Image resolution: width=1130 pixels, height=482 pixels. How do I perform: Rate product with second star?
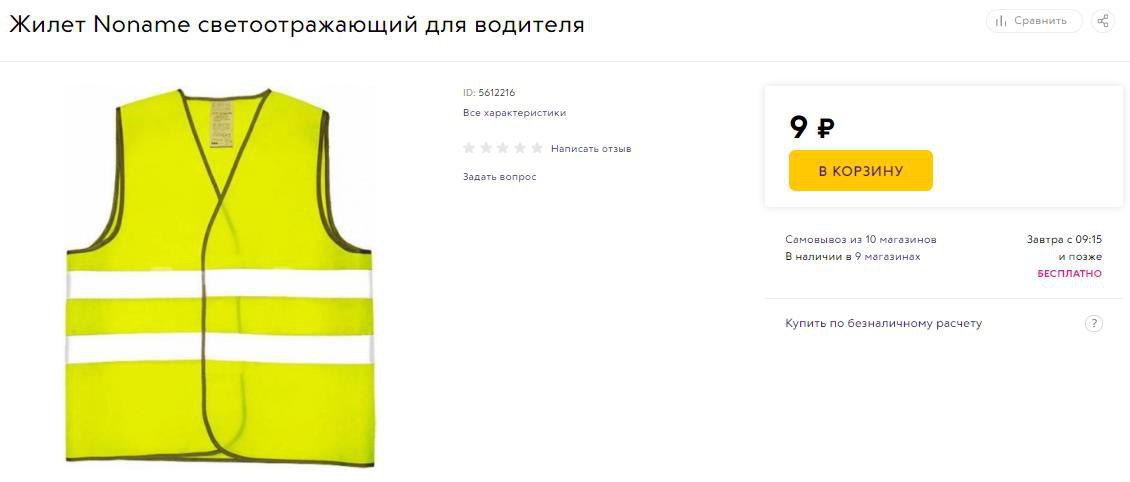click(x=486, y=148)
